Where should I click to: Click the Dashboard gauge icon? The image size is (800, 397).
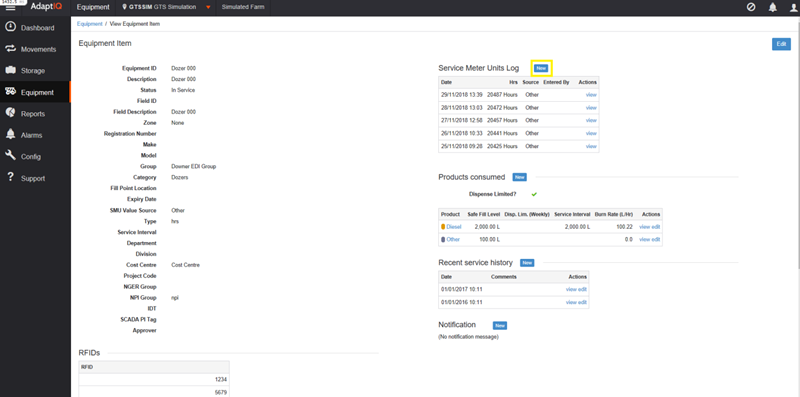click(10, 27)
